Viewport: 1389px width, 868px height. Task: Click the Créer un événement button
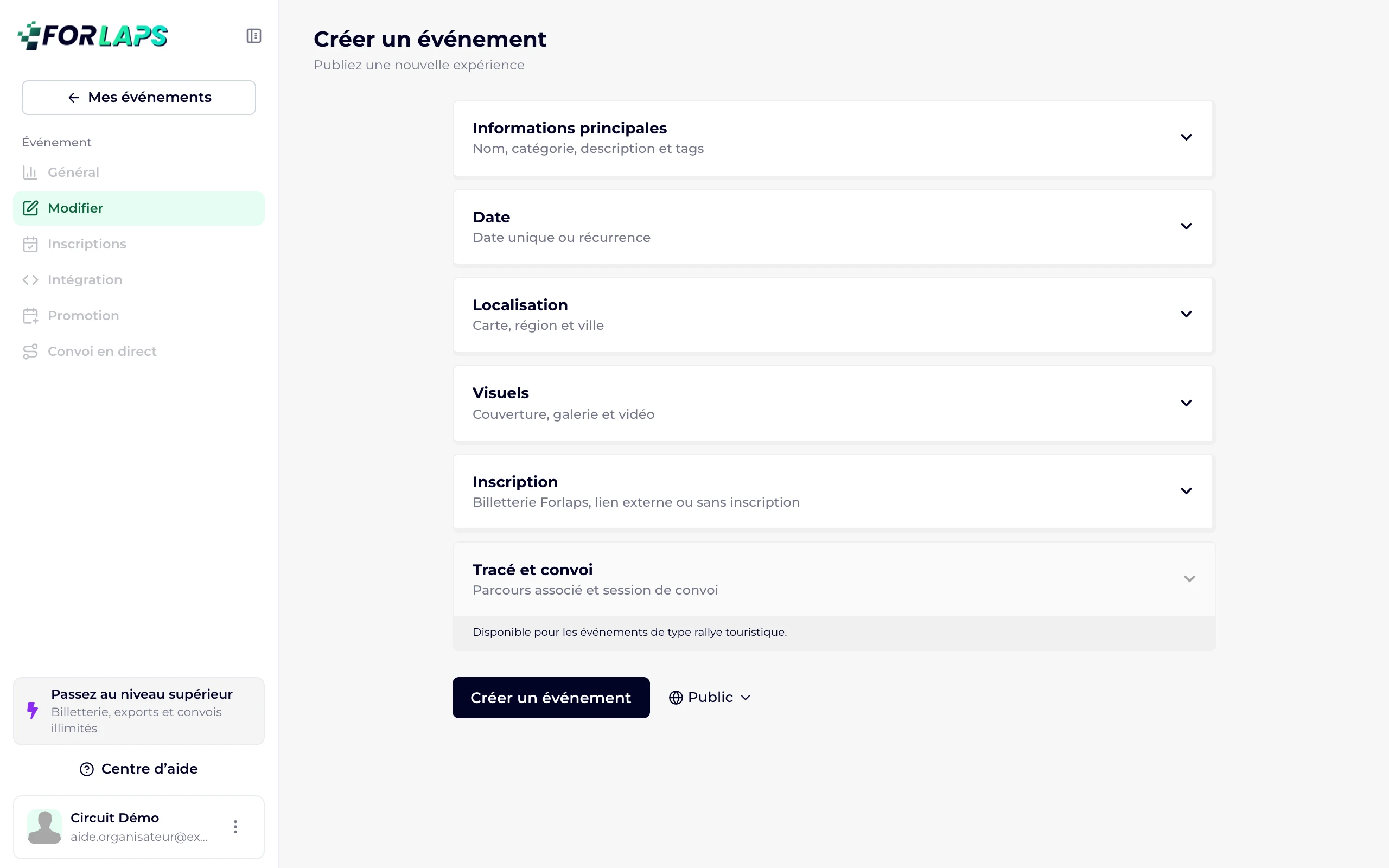[x=551, y=698]
